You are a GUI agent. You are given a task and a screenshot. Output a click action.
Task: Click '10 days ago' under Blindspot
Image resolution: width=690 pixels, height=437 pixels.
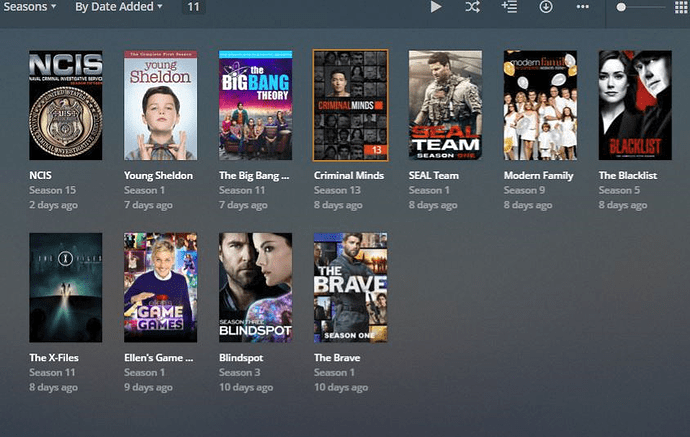[x=246, y=387]
